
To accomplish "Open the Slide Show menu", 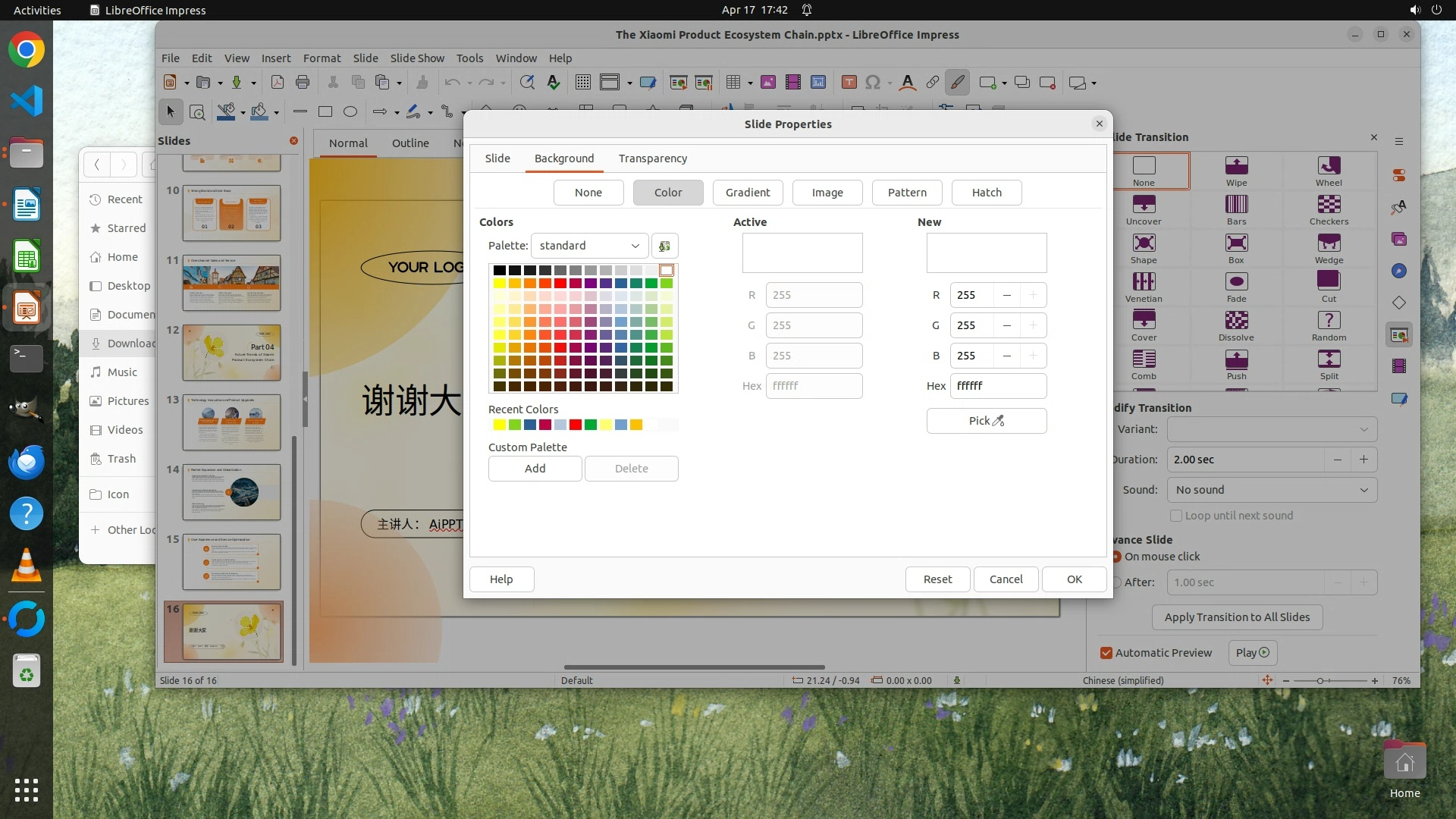I will (417, 58).
